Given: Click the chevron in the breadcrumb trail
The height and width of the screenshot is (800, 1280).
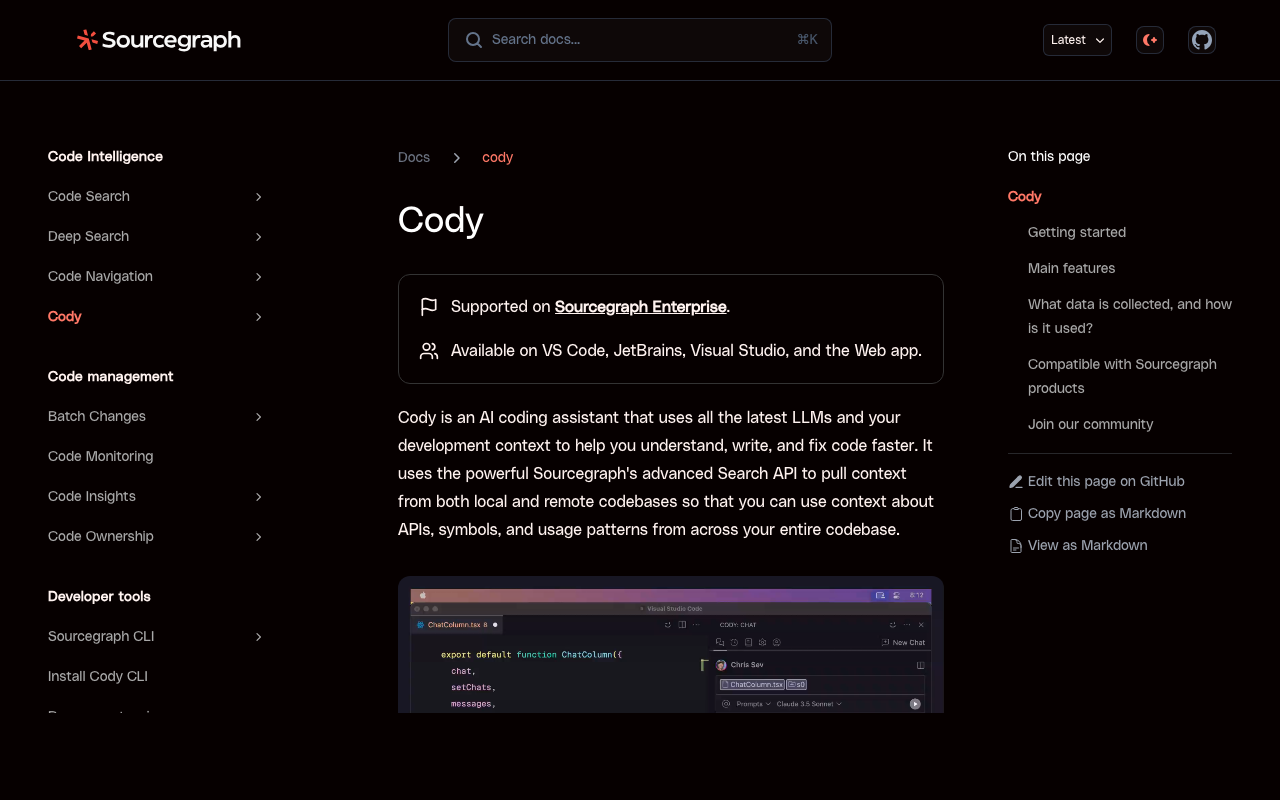Looking at the screenshot, I should point(456,157).
